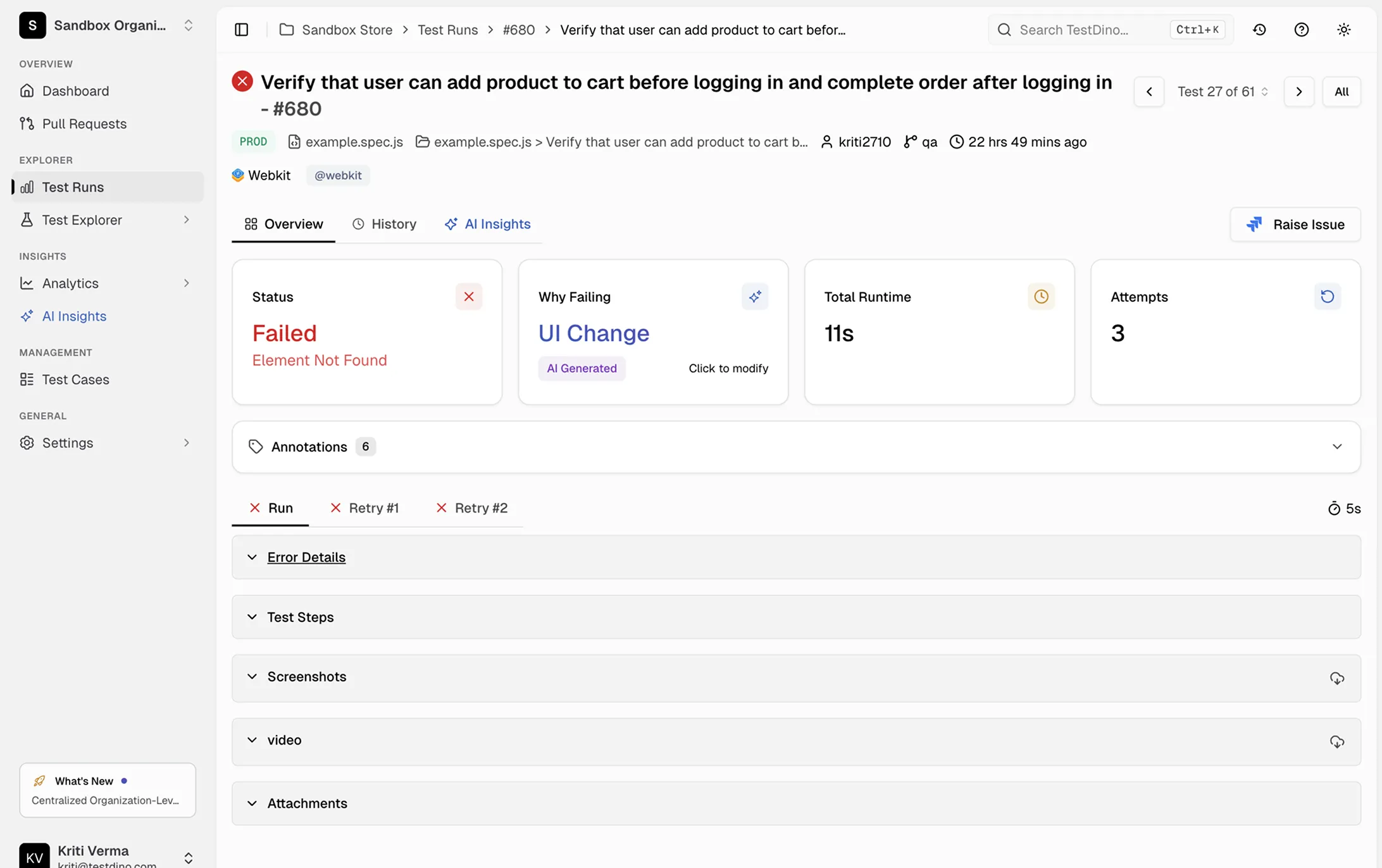Expand Analytics submenu chevron
This screenshot has height=868, width=1382.
187,283
